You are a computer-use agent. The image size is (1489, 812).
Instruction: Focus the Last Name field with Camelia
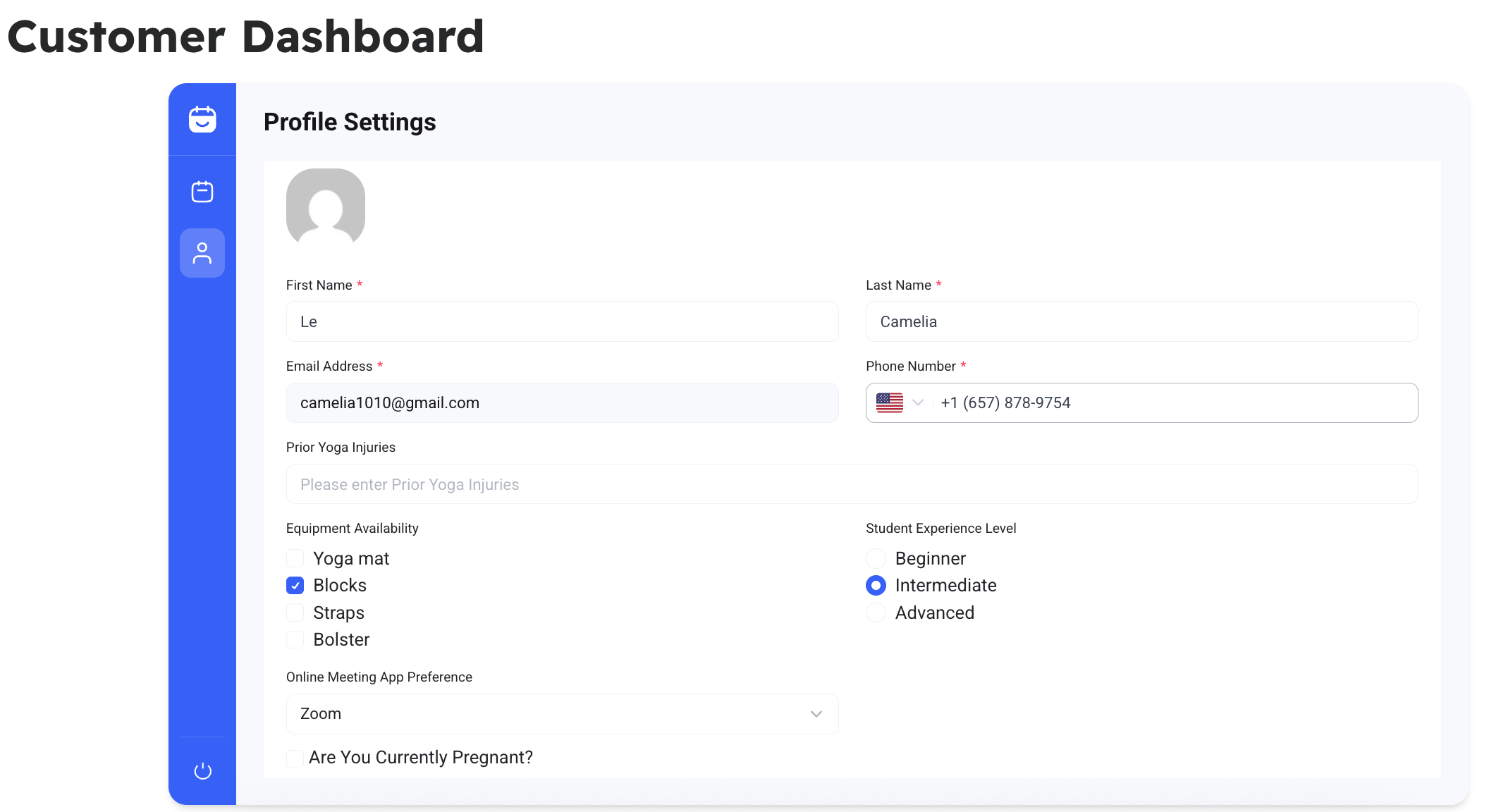click(x=1141, y=321)
